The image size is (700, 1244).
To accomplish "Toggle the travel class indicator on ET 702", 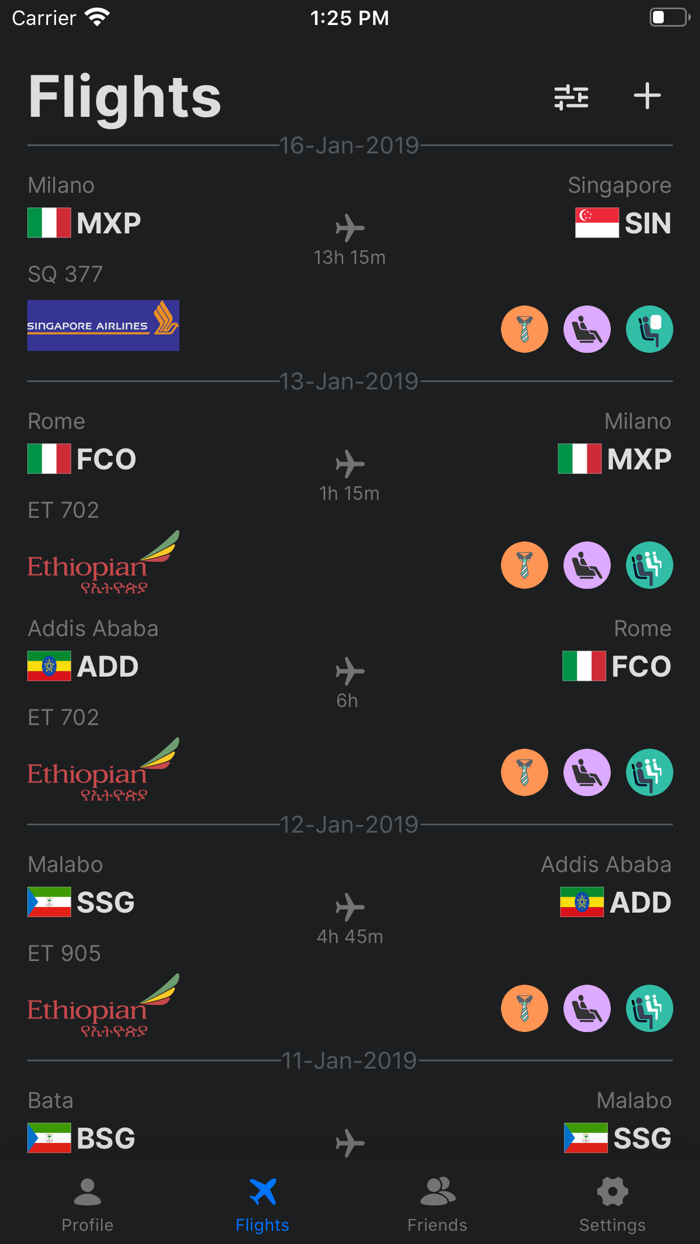I will [x=587, y=565].
